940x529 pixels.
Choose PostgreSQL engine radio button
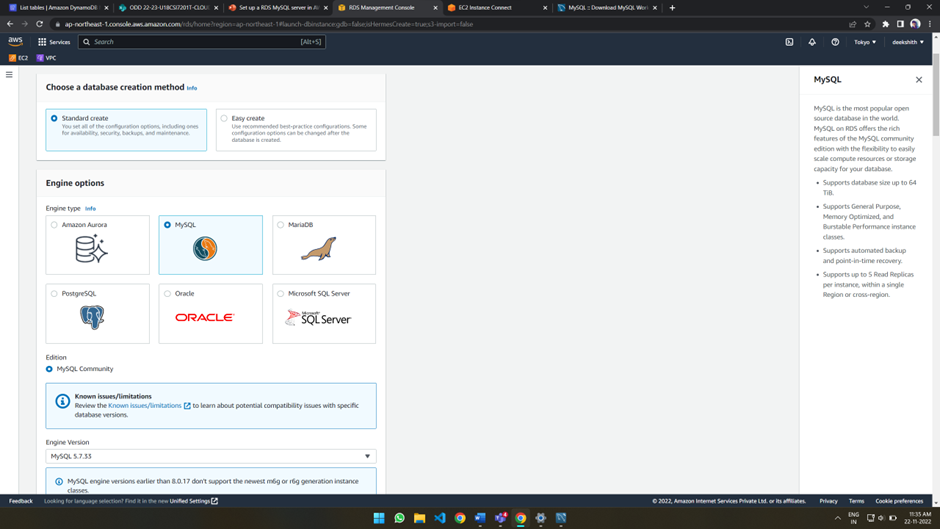pyautogui.click(x=54, y=294)
